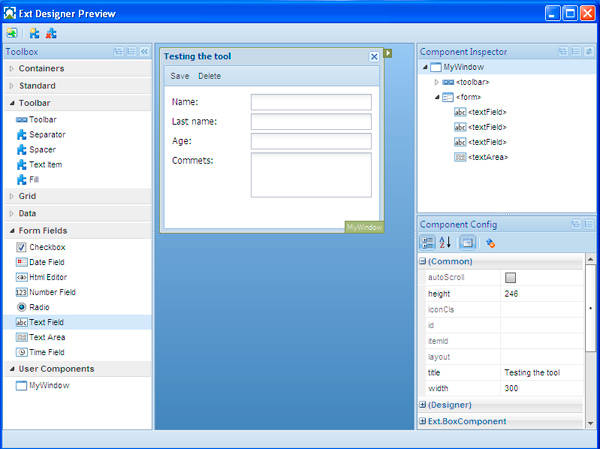Edit the title property value

point(540,372)
